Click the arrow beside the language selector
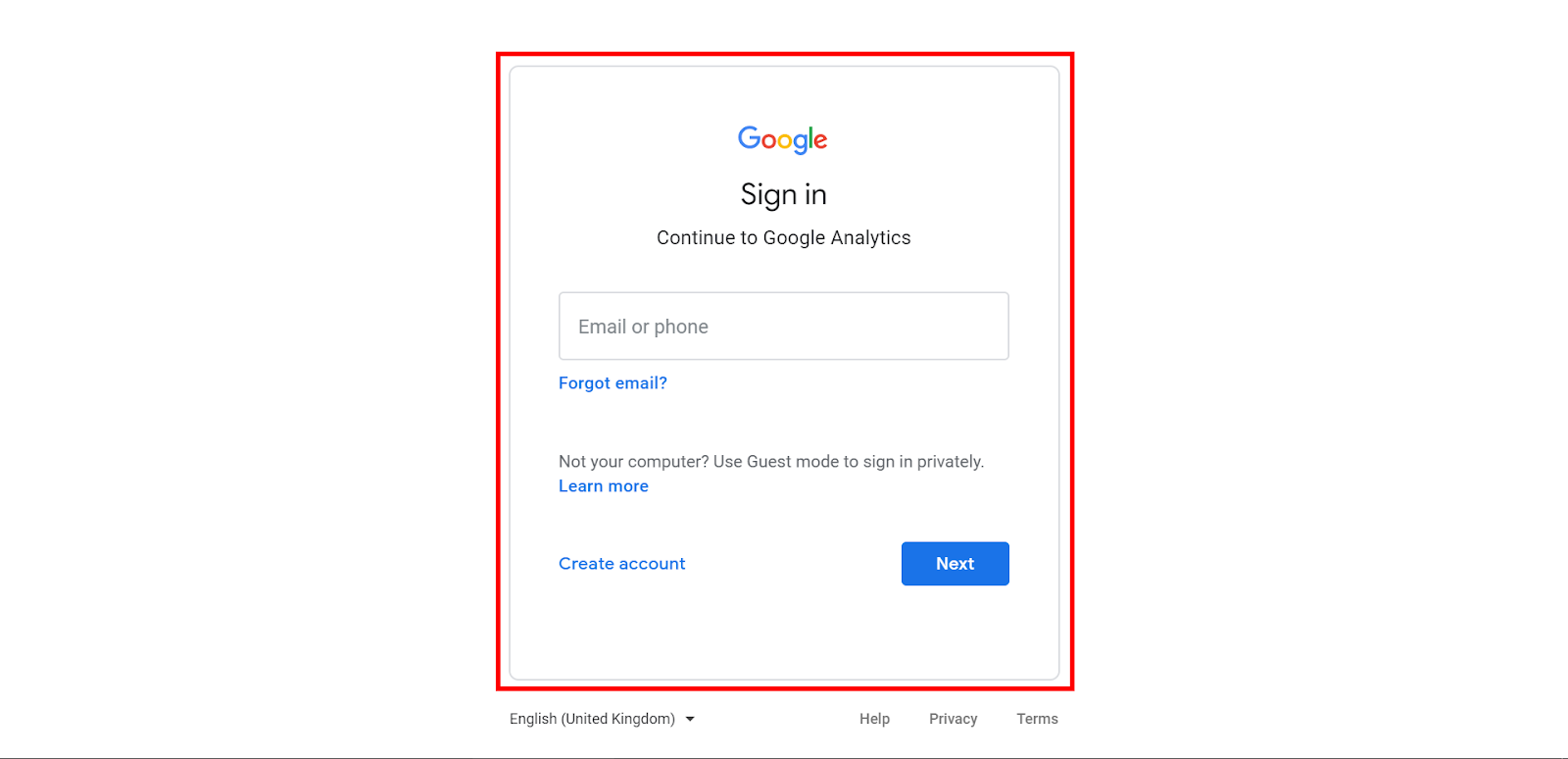The width and height of the screenshot is (1568, 759). 690,719
